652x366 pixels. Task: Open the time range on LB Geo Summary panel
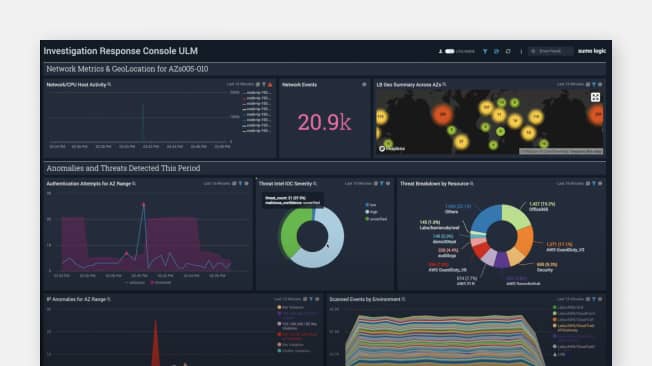[570, 84]
